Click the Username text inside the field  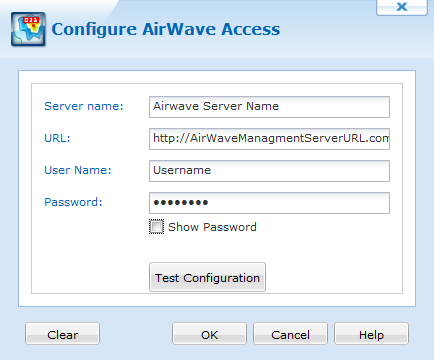tap(182, 170)
